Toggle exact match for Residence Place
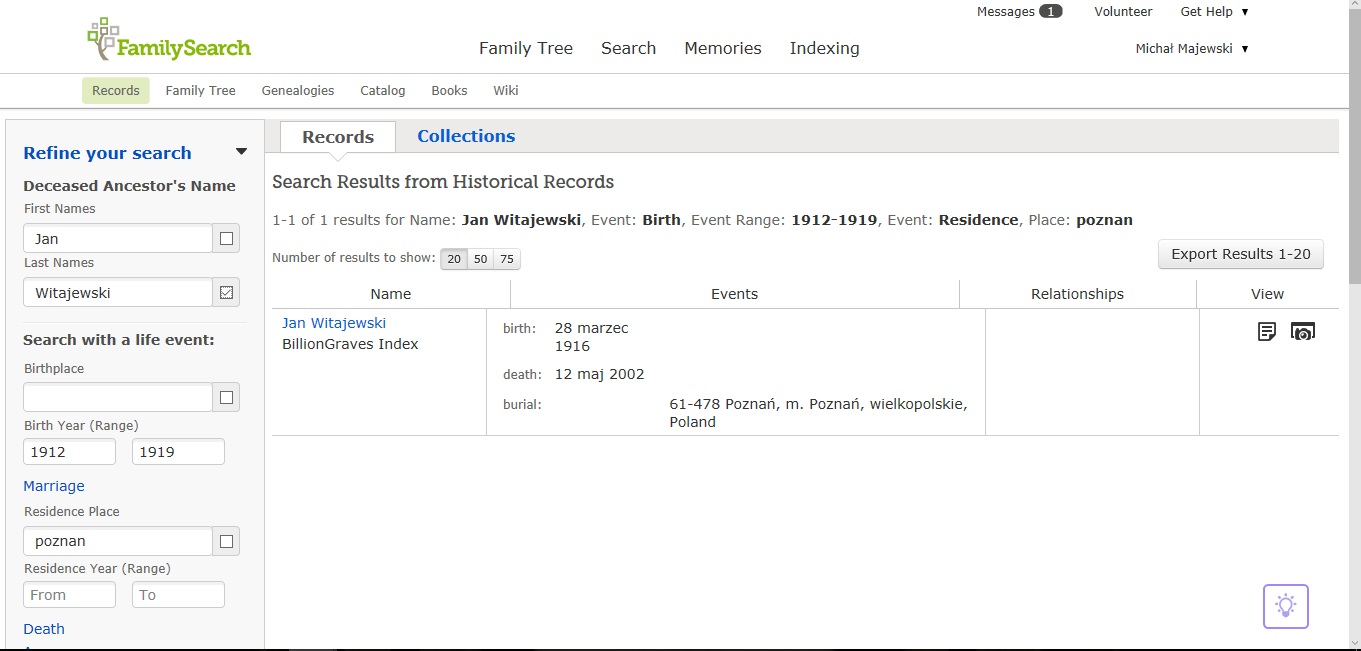1361x651 pixels. click(226, 541)
